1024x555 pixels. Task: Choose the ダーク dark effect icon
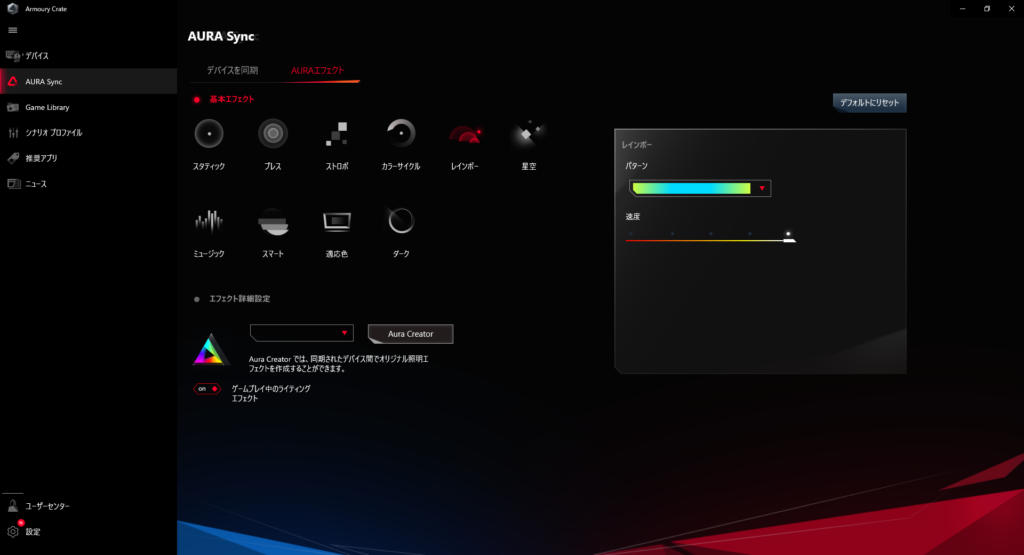tap(400, 221)
